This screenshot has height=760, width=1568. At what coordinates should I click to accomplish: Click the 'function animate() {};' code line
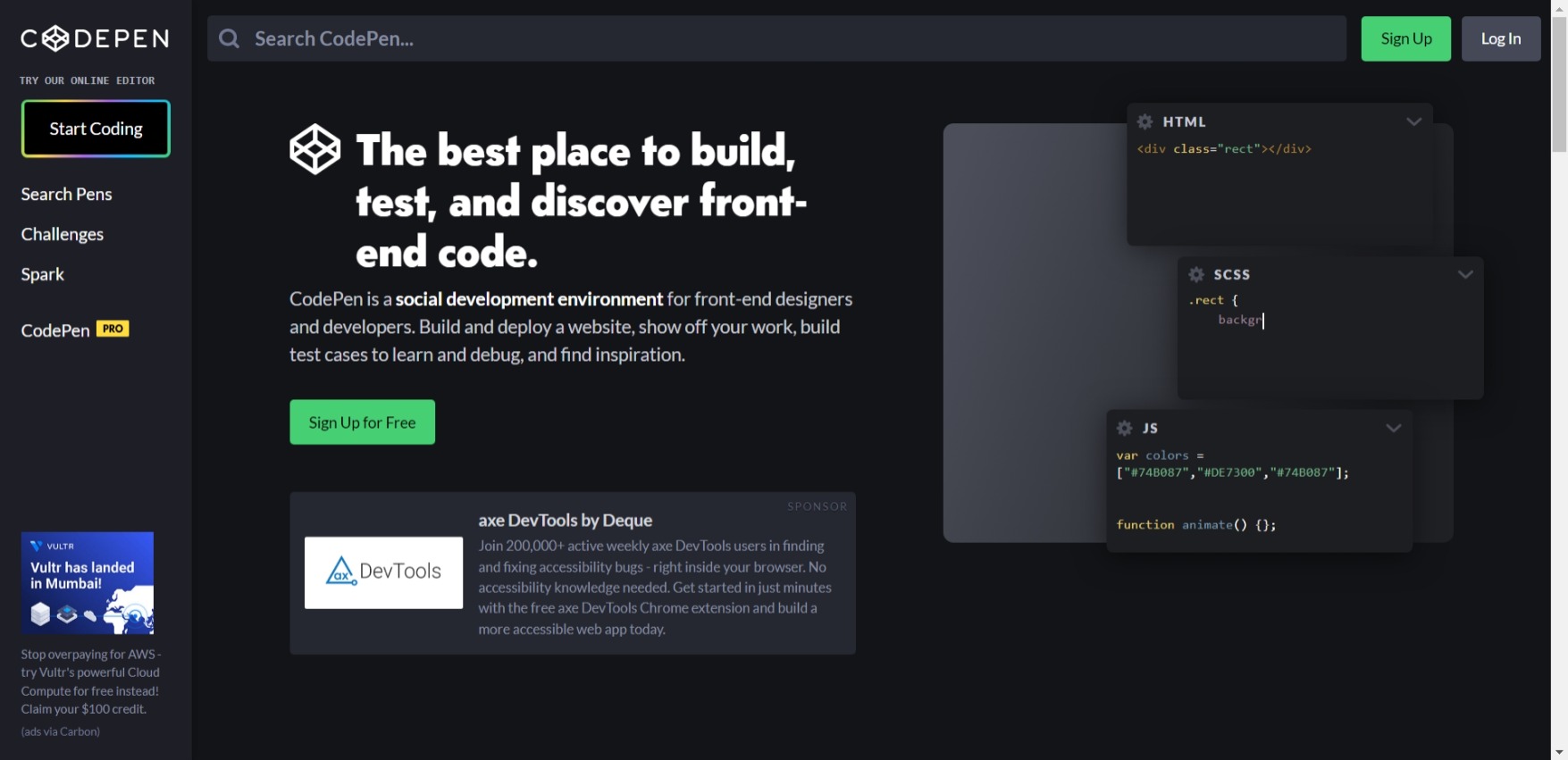[x=1196, y=525]
